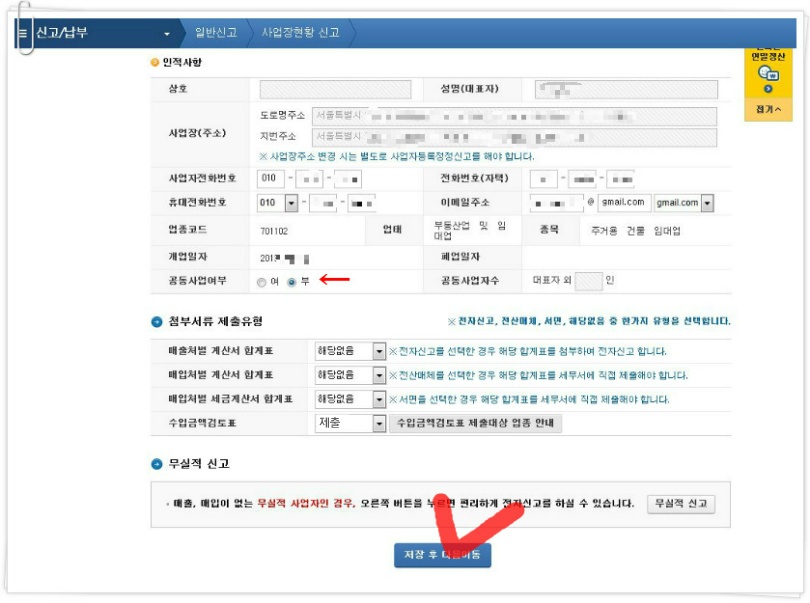Viewport: 810px width, 603px height.
Task: Click the 무실적 신고 button
Action: [x=681, y=504]
